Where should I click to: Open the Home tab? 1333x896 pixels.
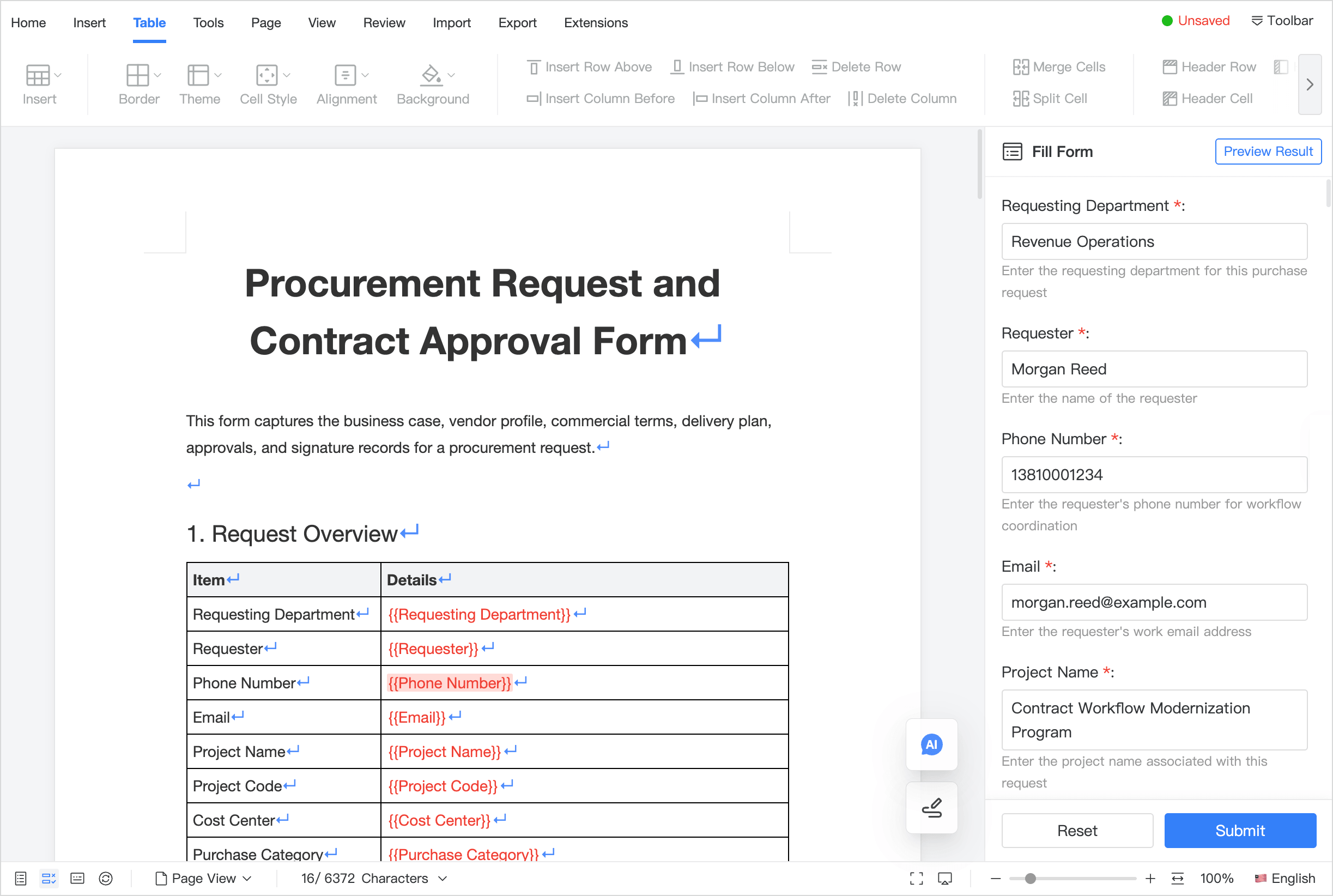(x=28, y=22)
